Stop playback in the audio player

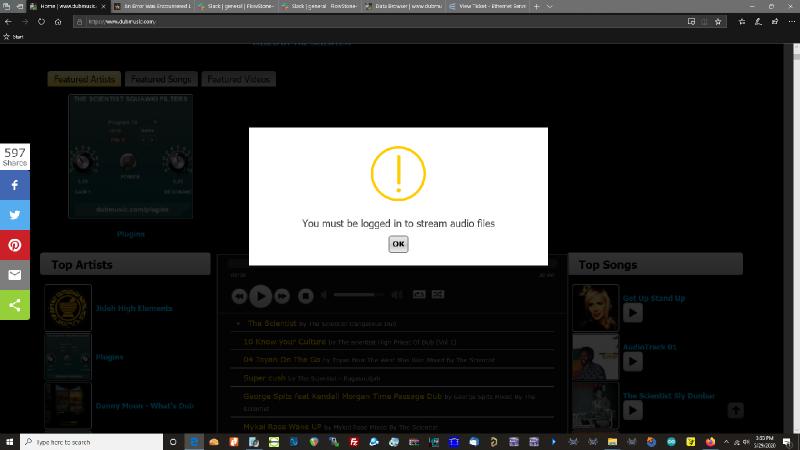click(306, 296)
